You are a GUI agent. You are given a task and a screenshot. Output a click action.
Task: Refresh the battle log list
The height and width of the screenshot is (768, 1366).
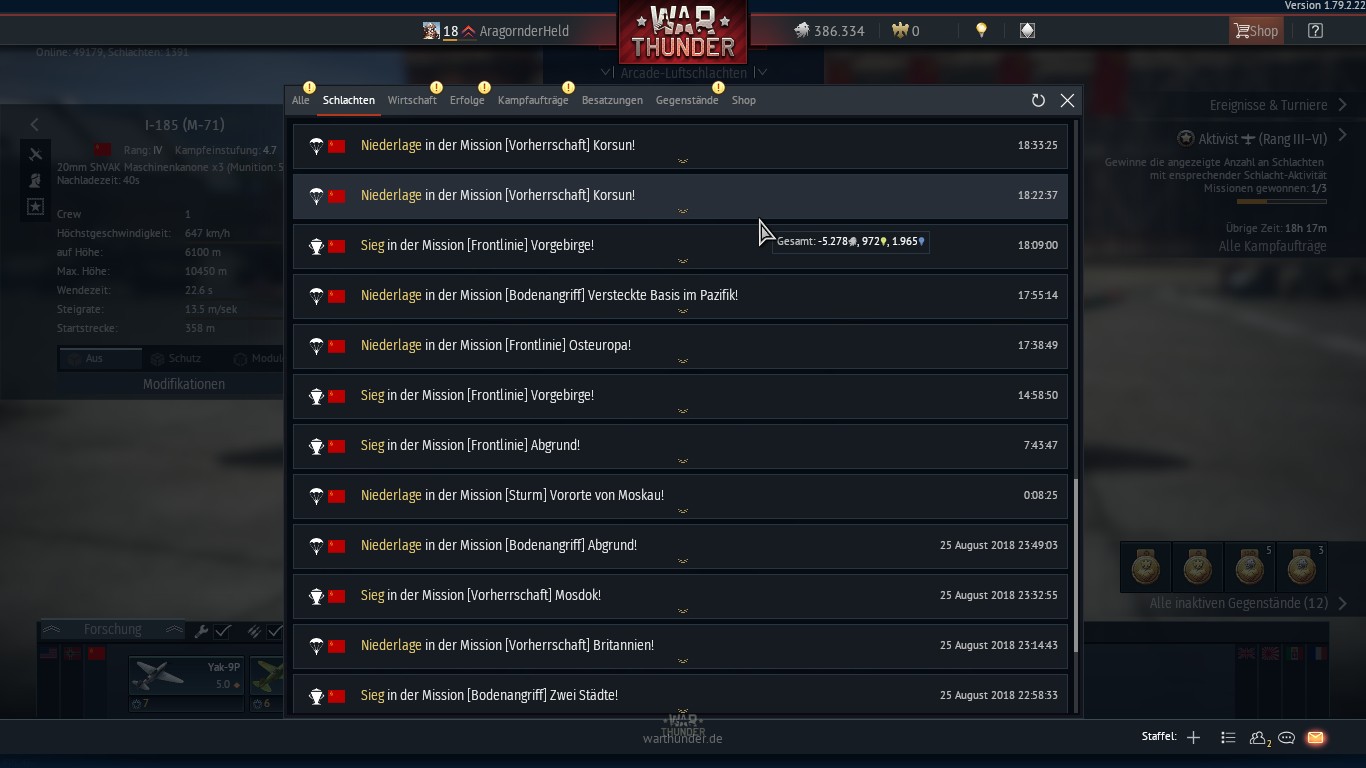click(1038, 100)
